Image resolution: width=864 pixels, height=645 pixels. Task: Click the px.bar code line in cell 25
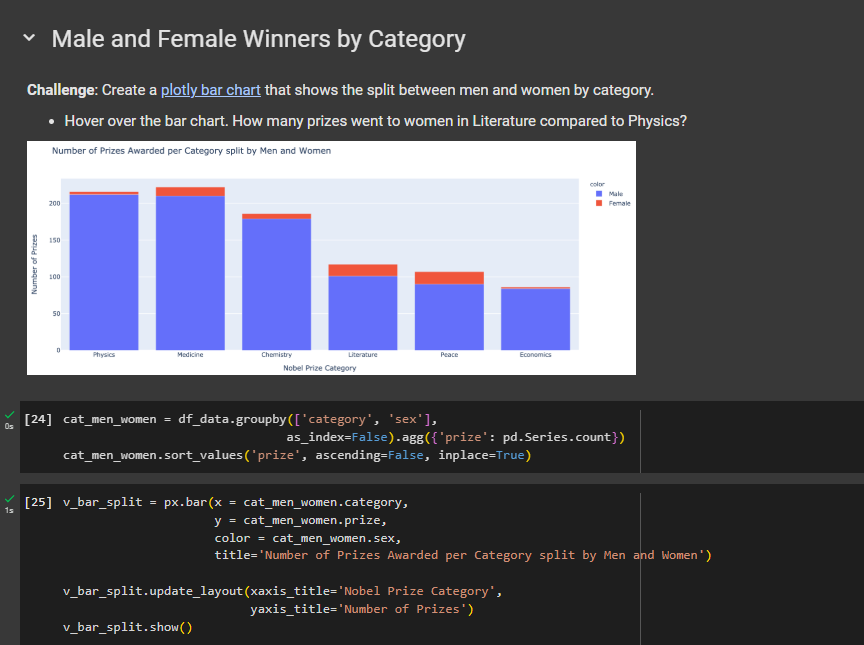tap(235, 502)
